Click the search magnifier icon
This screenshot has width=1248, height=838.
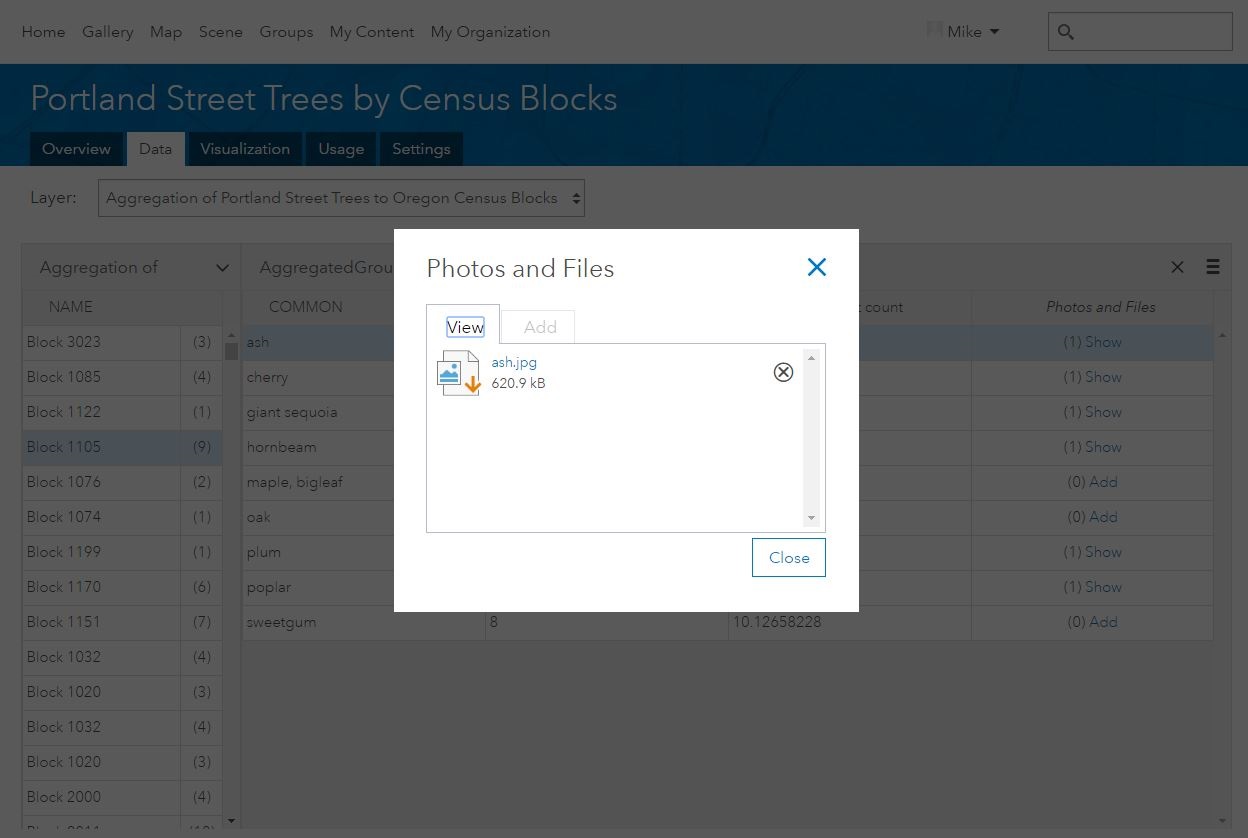pos(1066,32)
